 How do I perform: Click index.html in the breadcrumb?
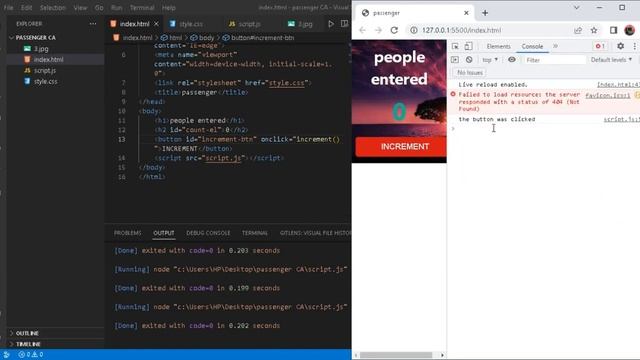coord(137,38)
